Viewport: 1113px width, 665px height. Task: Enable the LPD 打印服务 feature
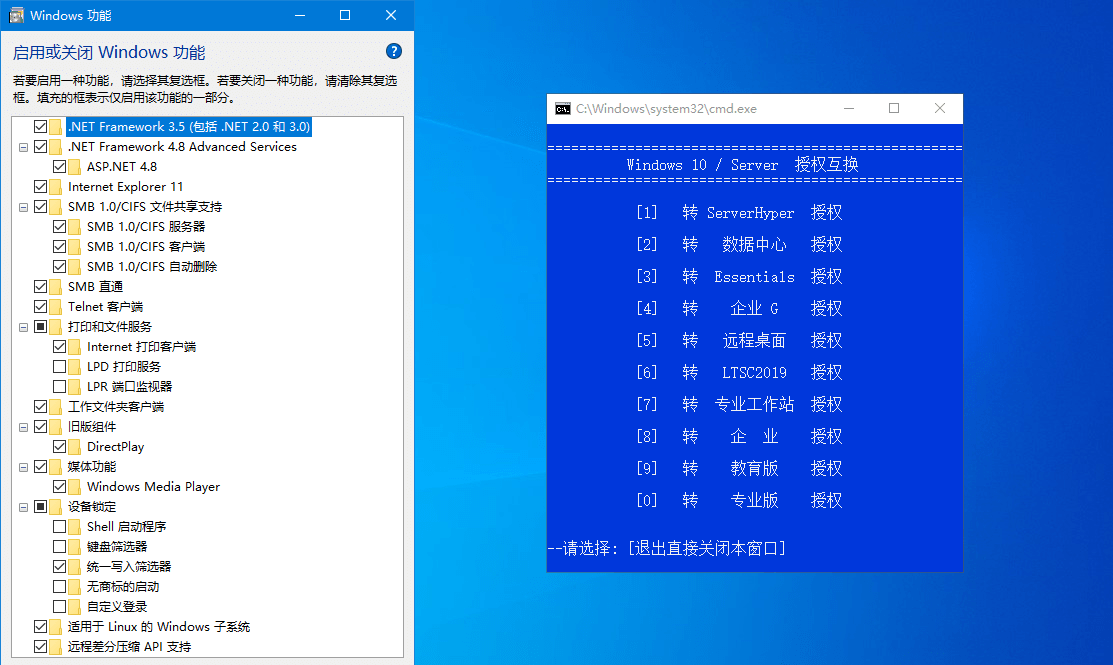[x=58, y=366]
